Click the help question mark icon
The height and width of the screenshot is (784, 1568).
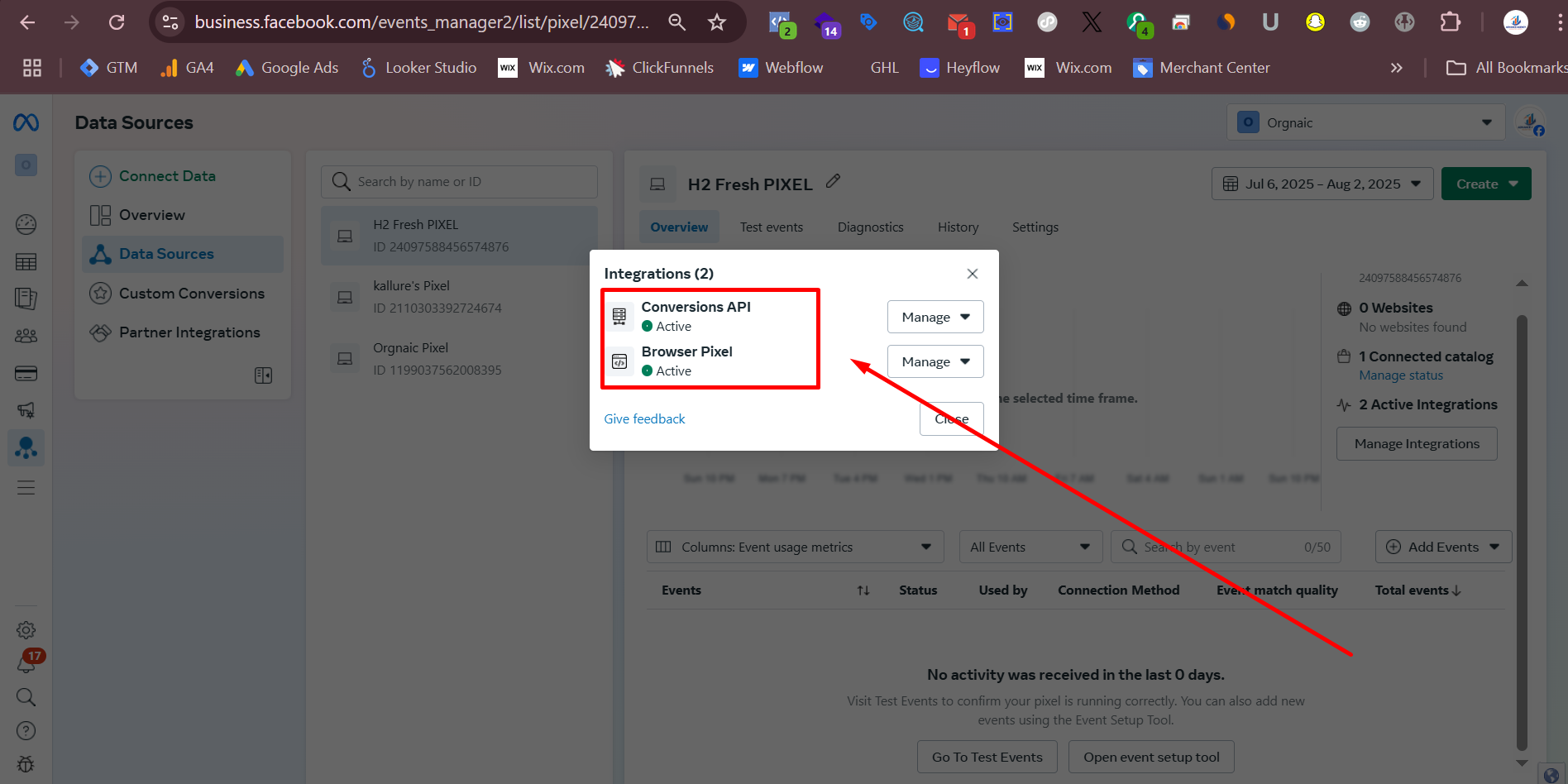(26, 731)
